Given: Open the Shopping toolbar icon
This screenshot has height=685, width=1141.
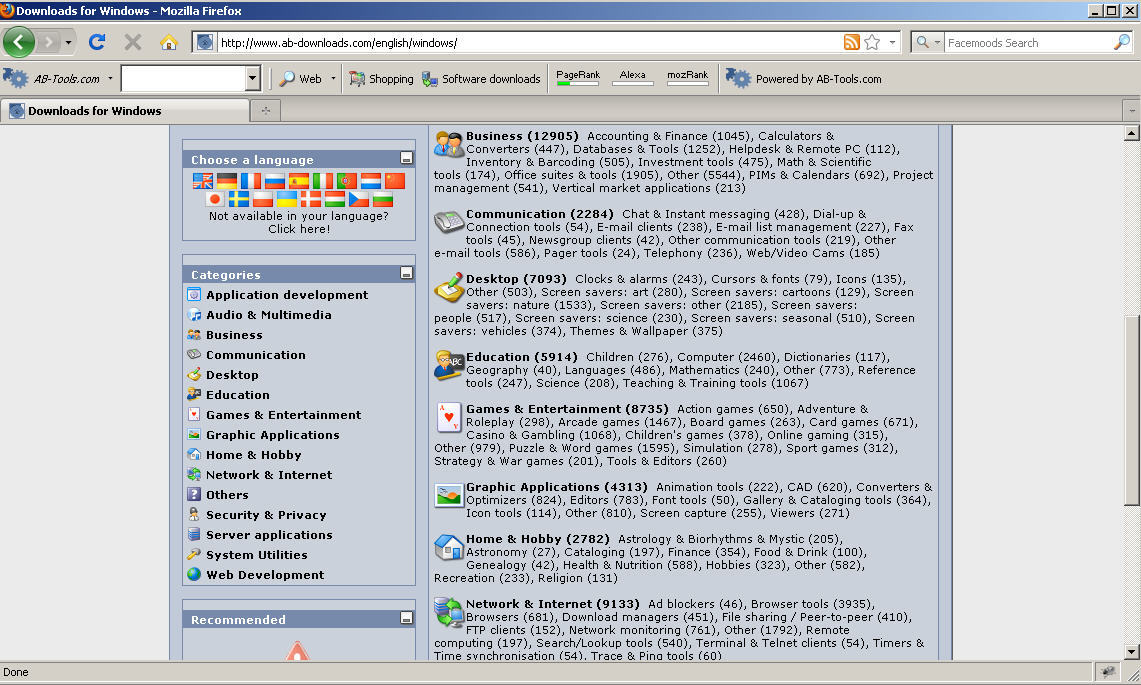Looking at the screenshot, I should (x=357, y=78).
